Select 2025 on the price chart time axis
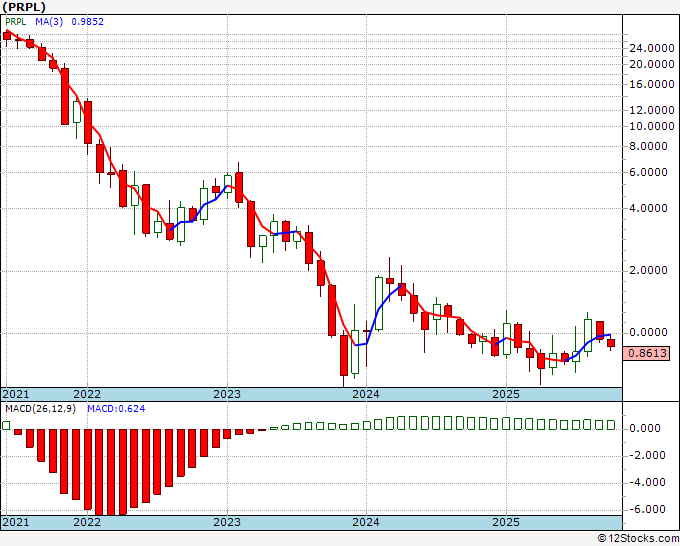The image size is (680, 546). click(506, 394)
